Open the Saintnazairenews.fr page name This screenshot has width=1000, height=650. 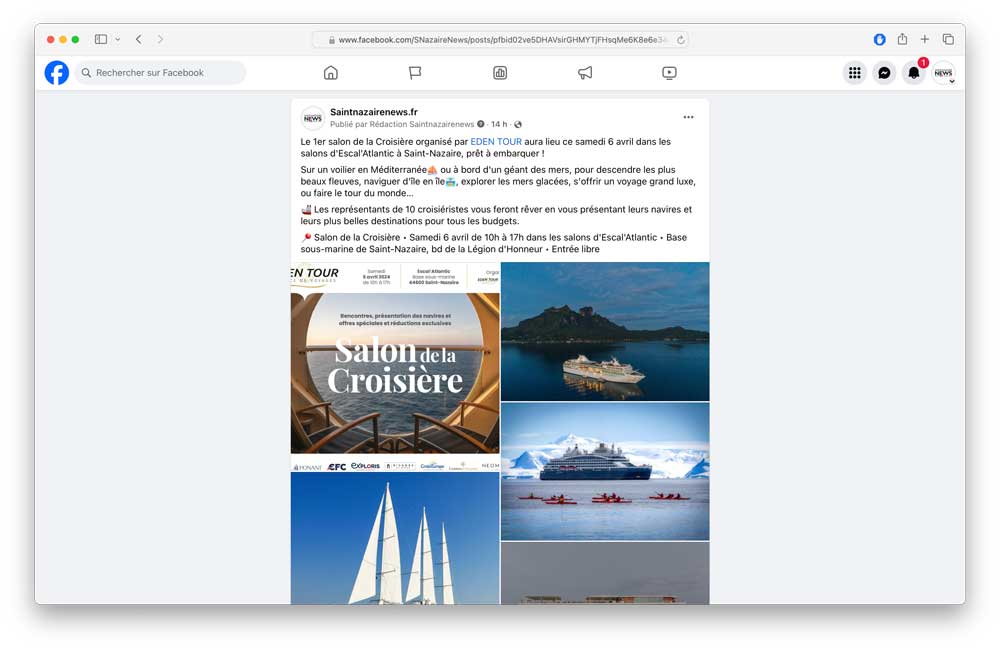(x=373, y=112)
